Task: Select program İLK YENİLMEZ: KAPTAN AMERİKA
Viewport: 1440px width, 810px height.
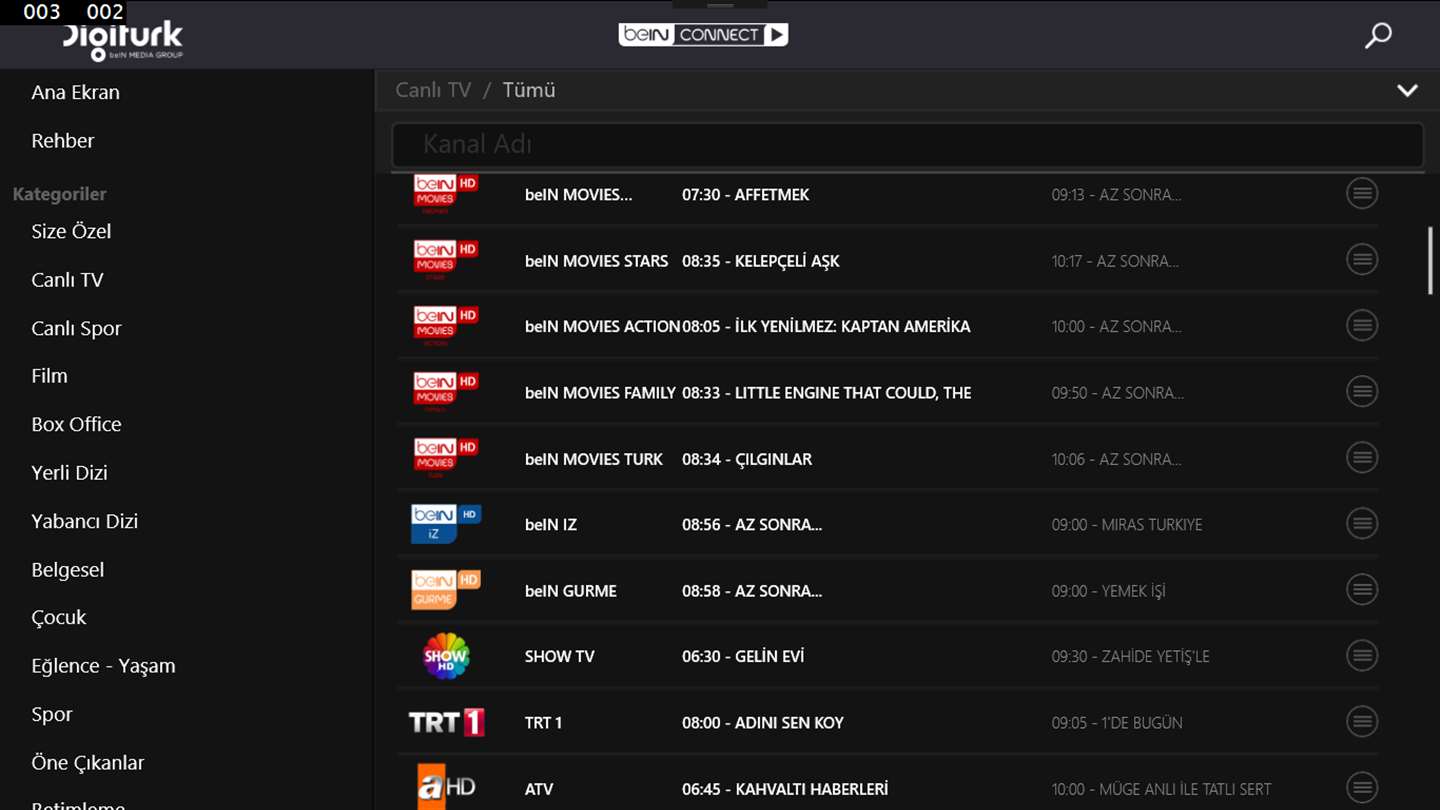Action: click(852, 327)
